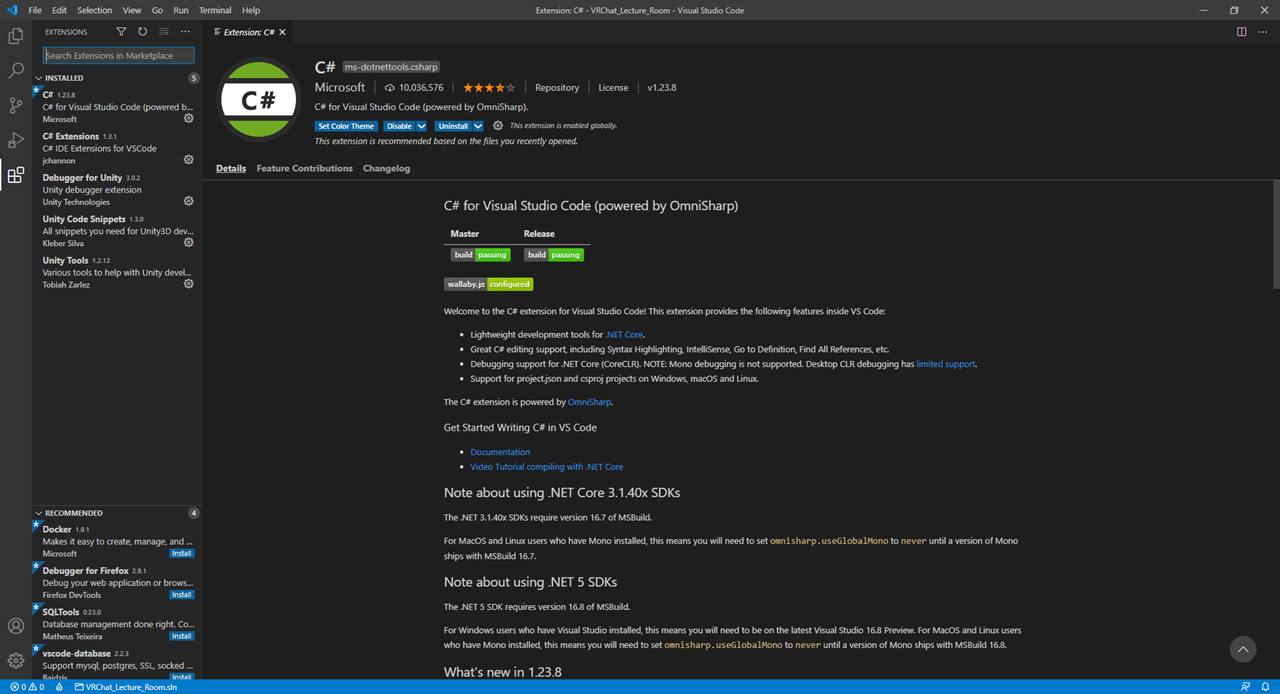Screen dimensions: 1280x694
Task: Open manage gear for Unity Tools
Action: pyautogui.click(x=189, y=284)
